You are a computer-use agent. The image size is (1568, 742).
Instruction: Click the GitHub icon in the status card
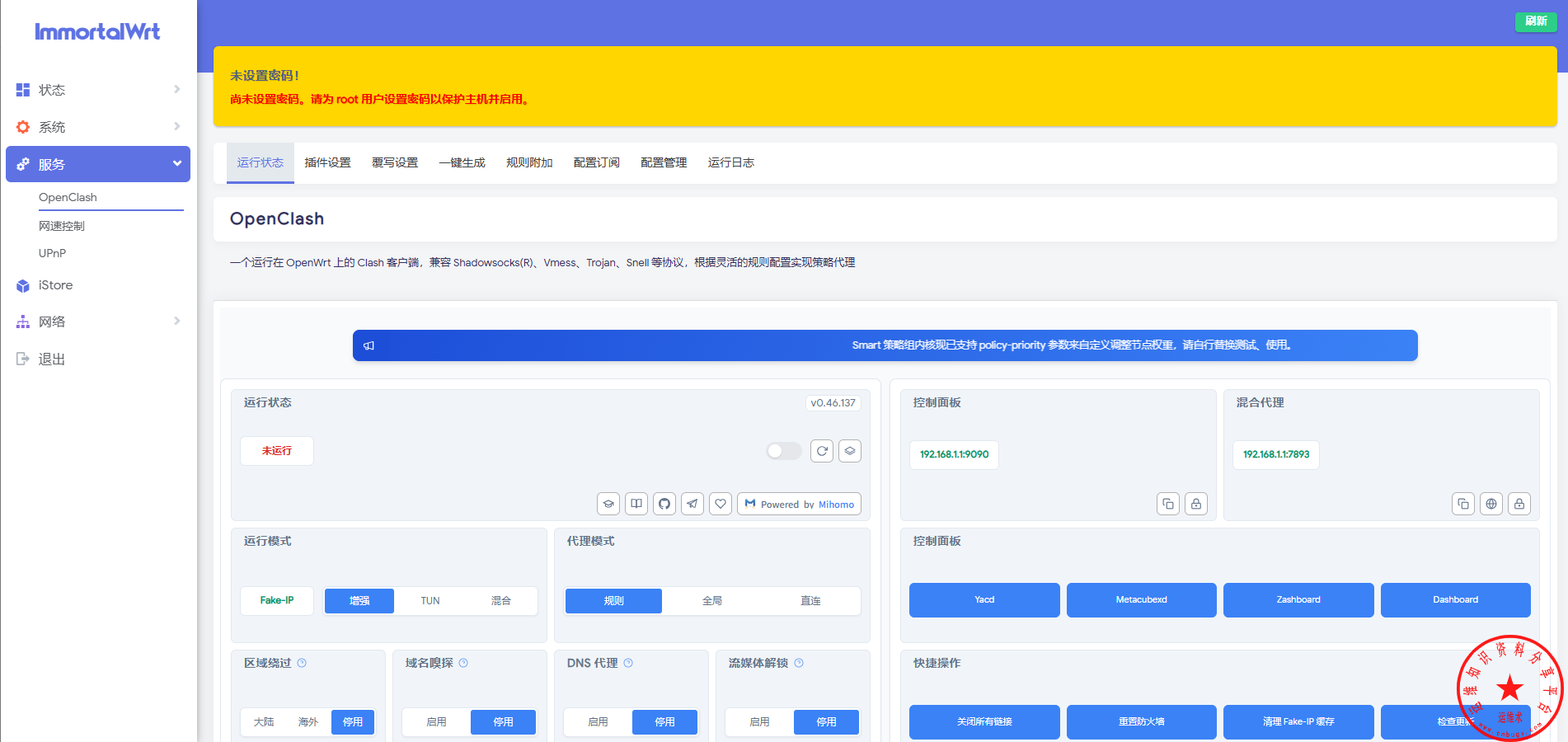point(664,504)
